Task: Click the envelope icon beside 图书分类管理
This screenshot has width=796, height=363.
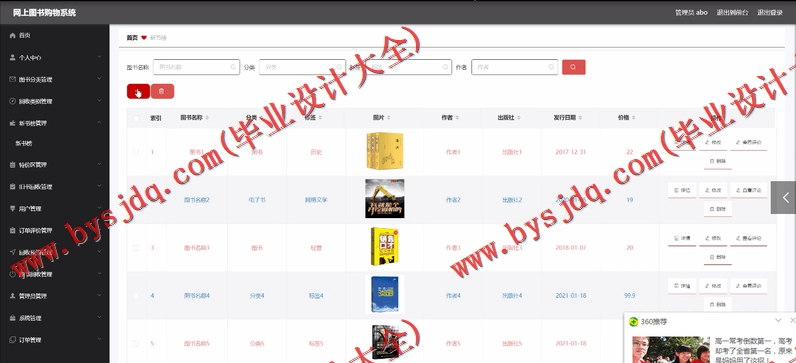Action: coord(13,79)
